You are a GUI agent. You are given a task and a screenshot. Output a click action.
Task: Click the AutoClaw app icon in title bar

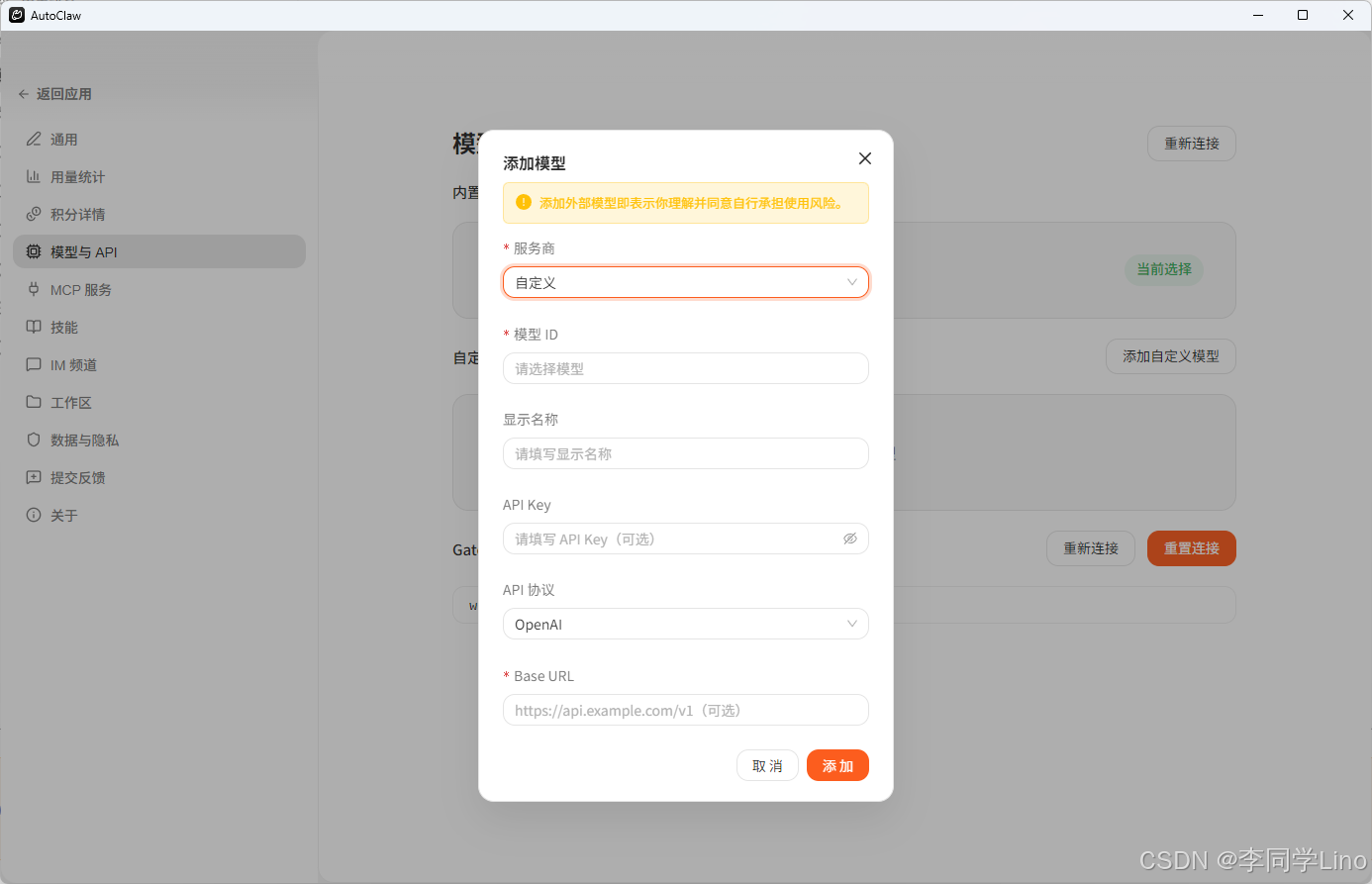coord(17,15)
